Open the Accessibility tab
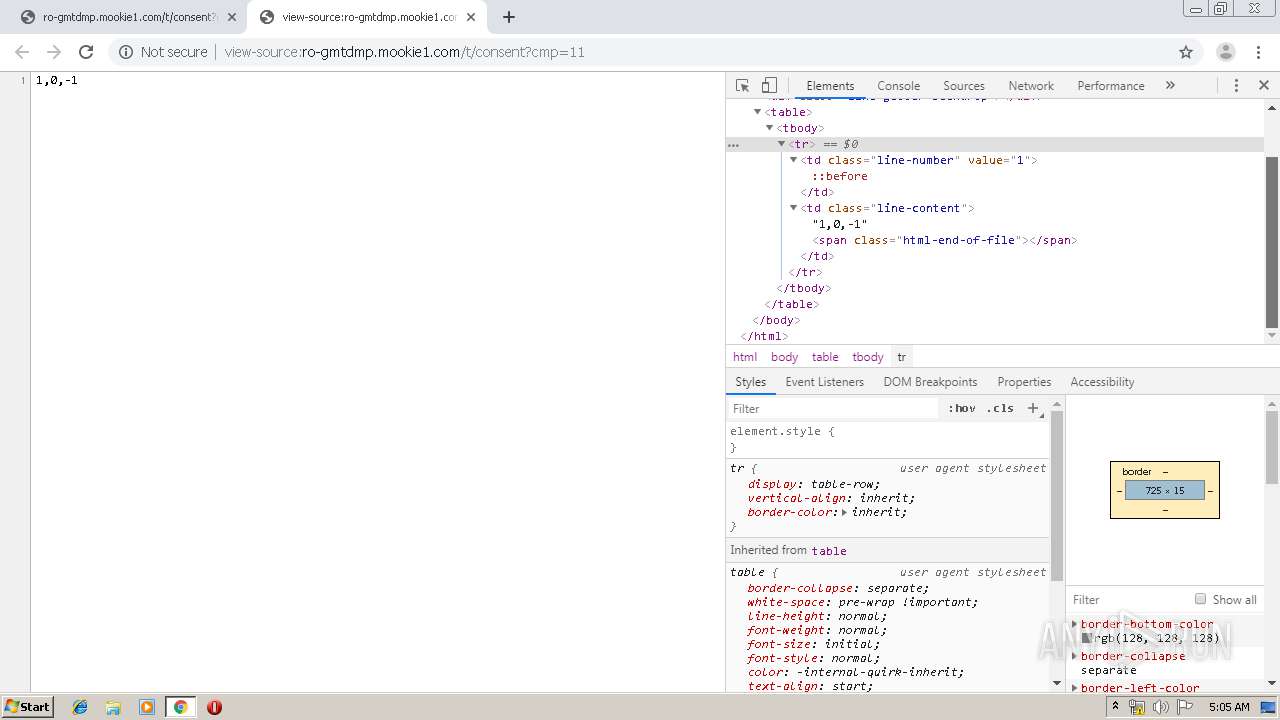 point(1102,382)
